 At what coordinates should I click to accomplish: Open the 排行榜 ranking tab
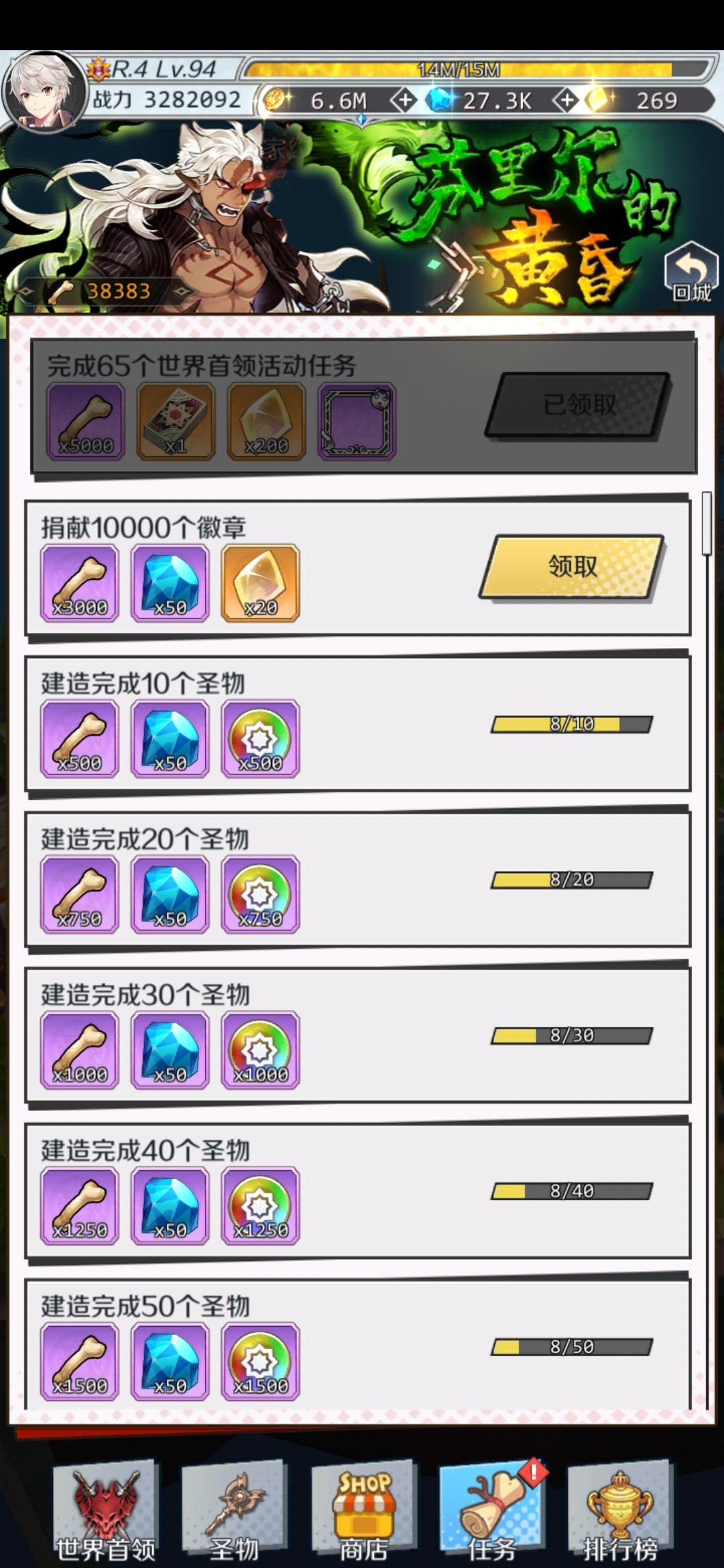620,1512
